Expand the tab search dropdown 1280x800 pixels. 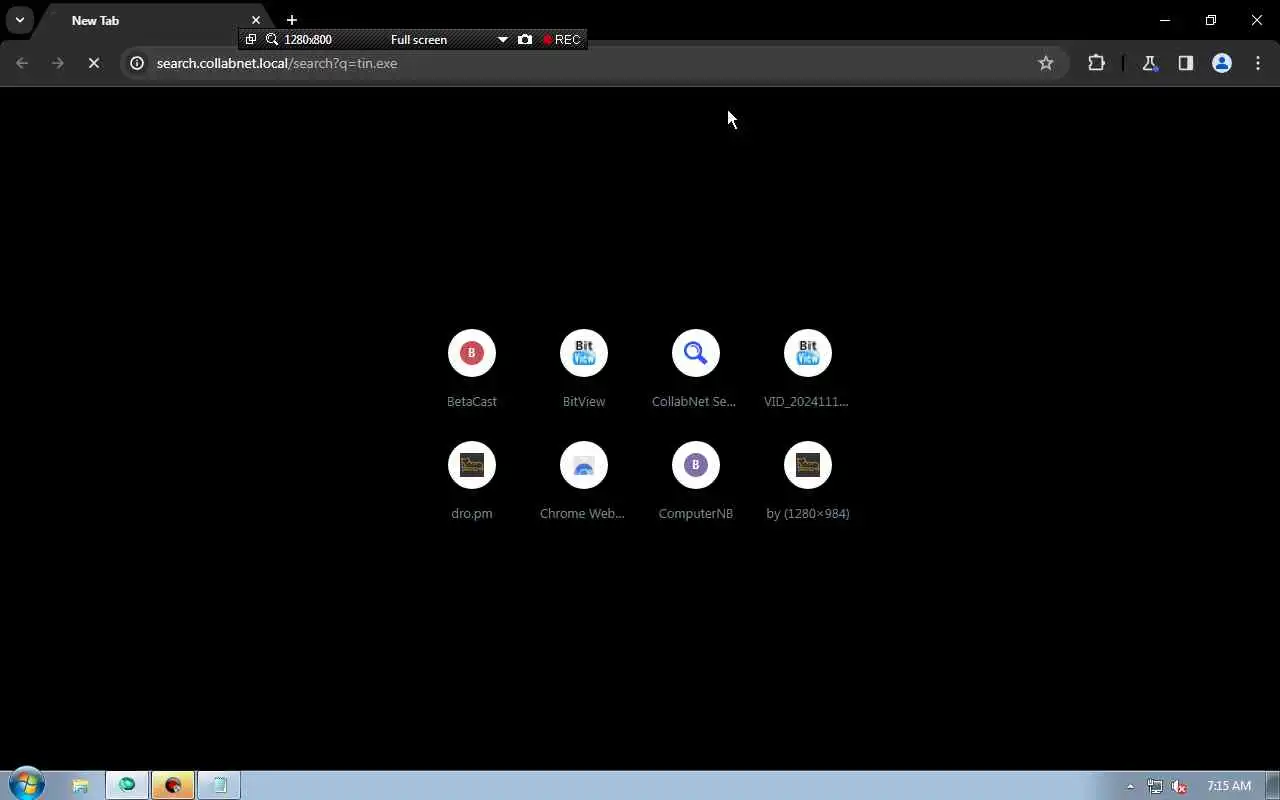(19, 20)
